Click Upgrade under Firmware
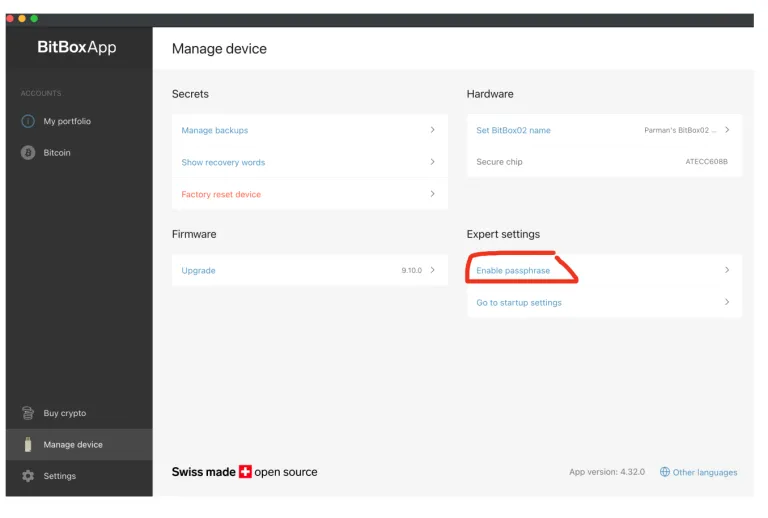Viewport: 768px width, 518px height. coord(198,270)
